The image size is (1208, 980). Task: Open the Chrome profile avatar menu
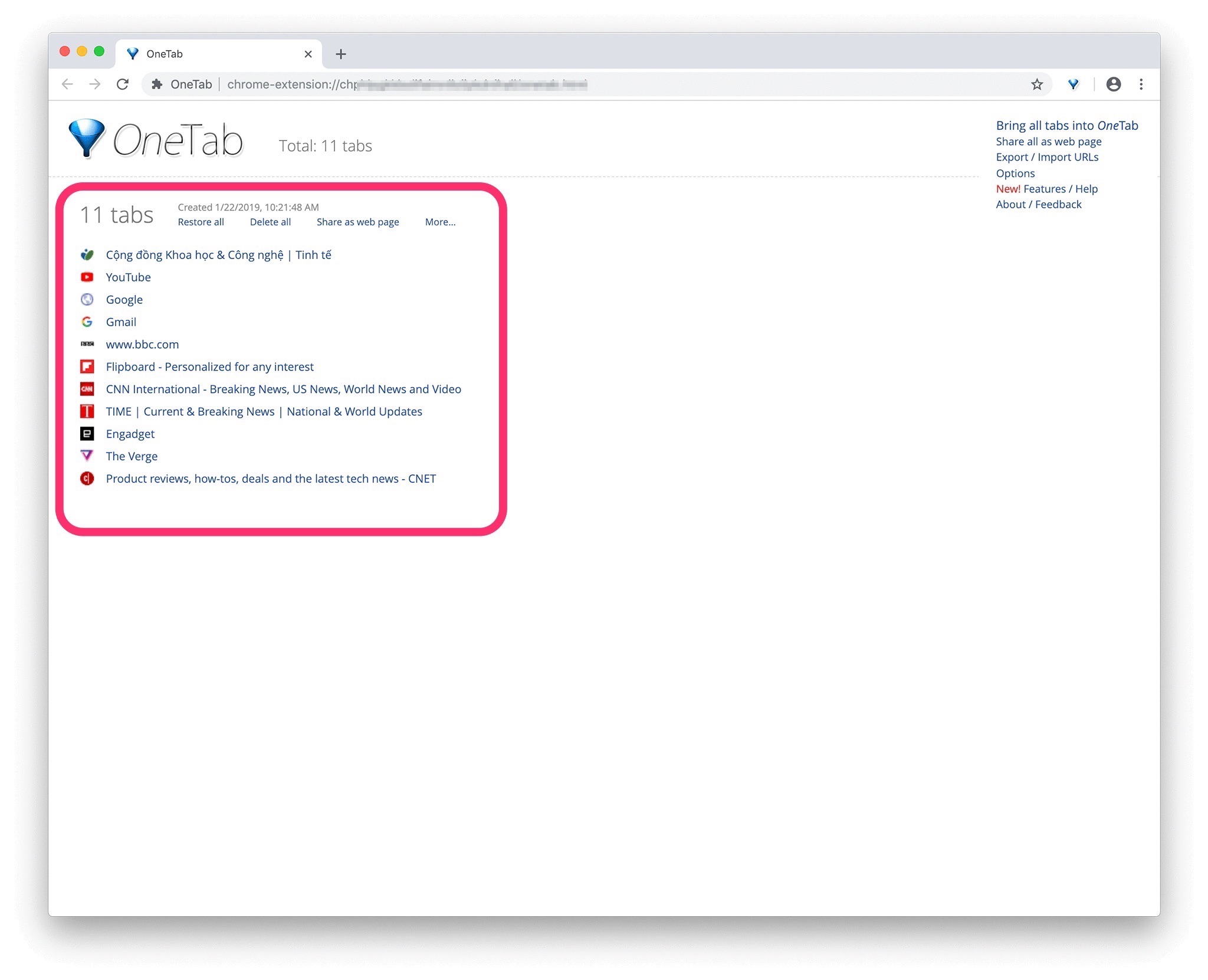pos(1113,84)
